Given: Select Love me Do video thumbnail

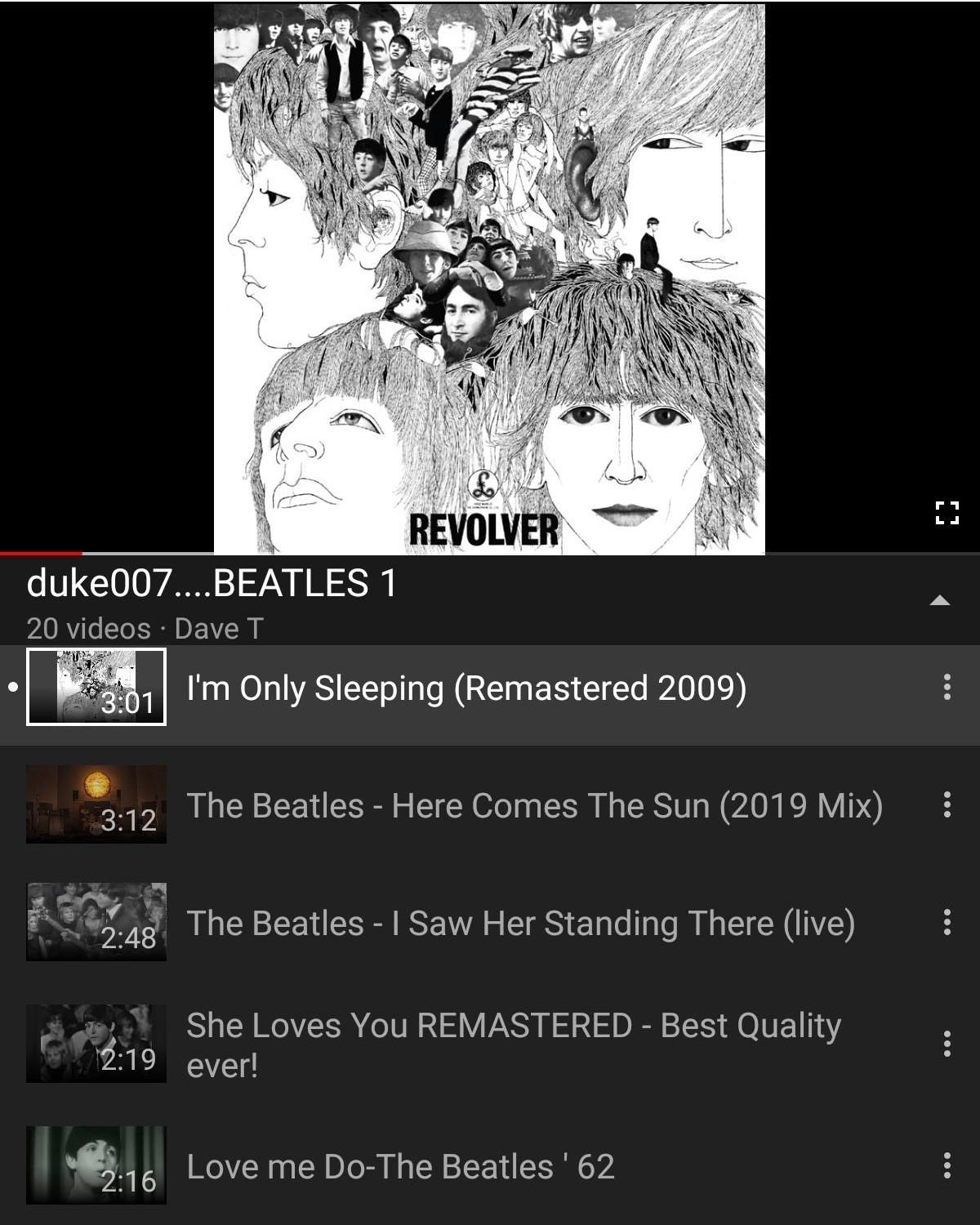Looking at the screenshot, I should click(x=96, y=1165).
